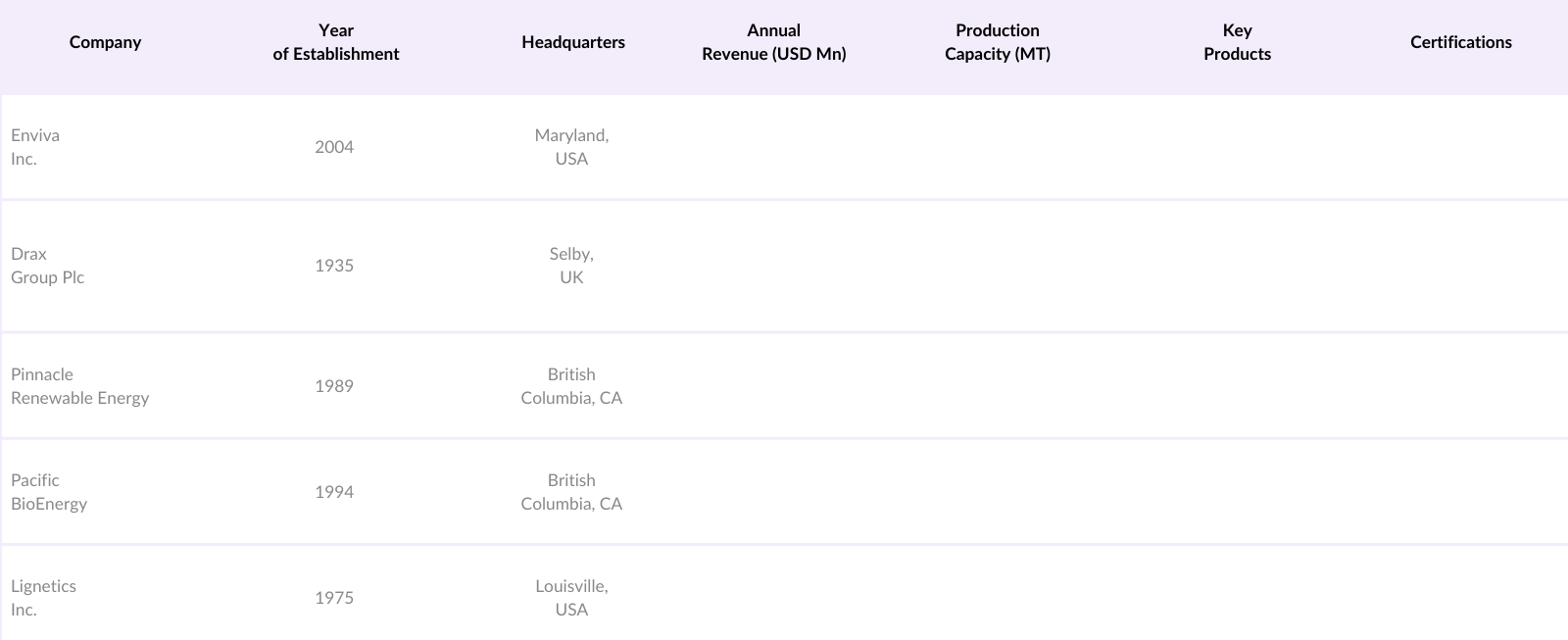
Task: Click the 2004 establishment year cell
Action: (334, 147)
